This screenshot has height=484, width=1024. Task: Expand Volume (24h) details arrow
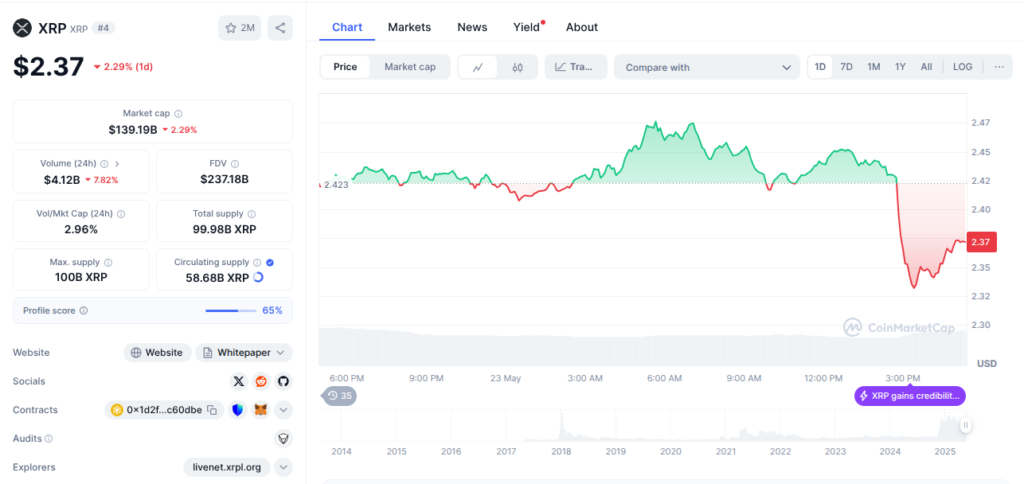tap(117, 164)
